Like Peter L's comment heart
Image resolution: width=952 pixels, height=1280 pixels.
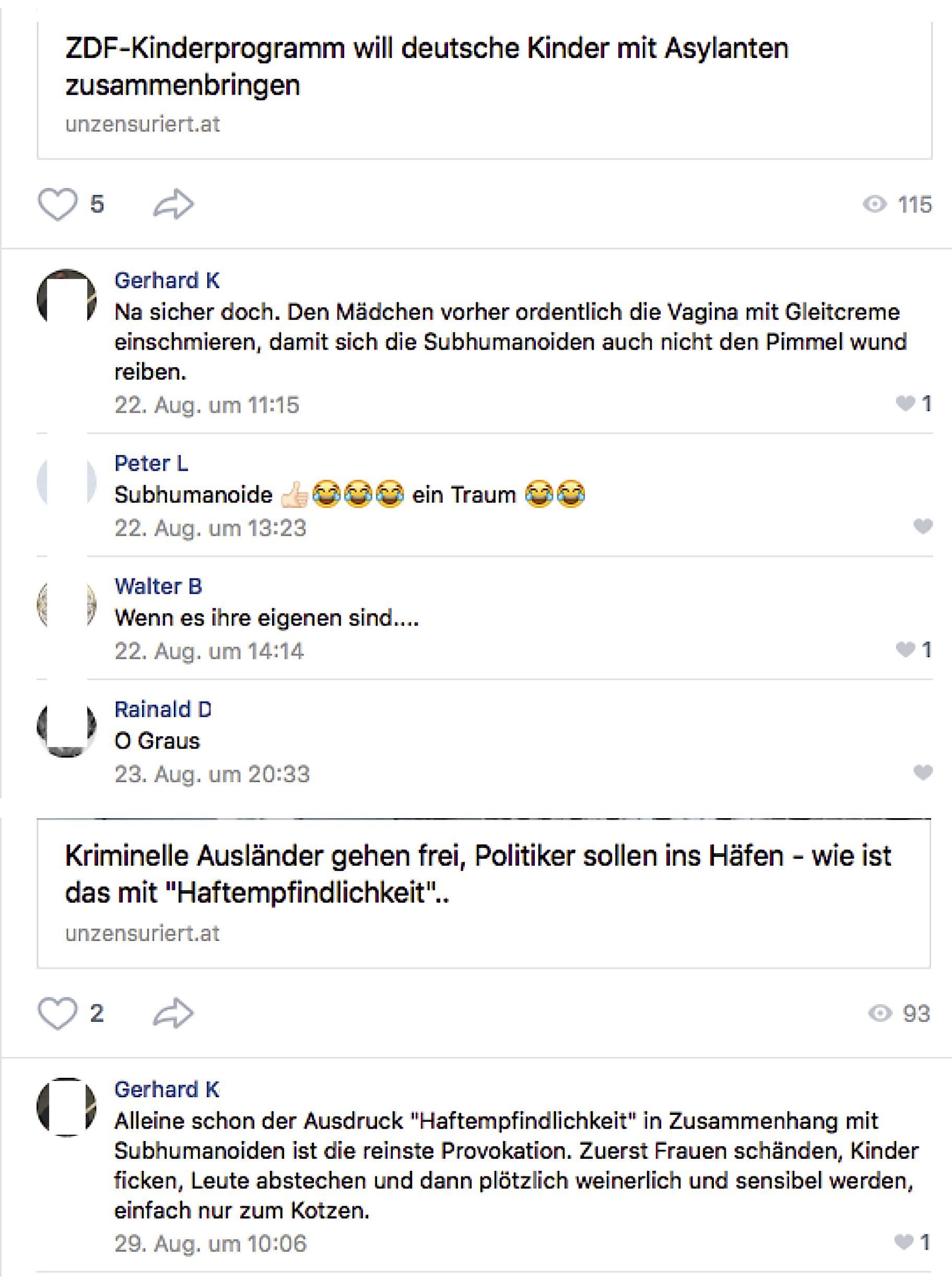[x=923, y=527]
